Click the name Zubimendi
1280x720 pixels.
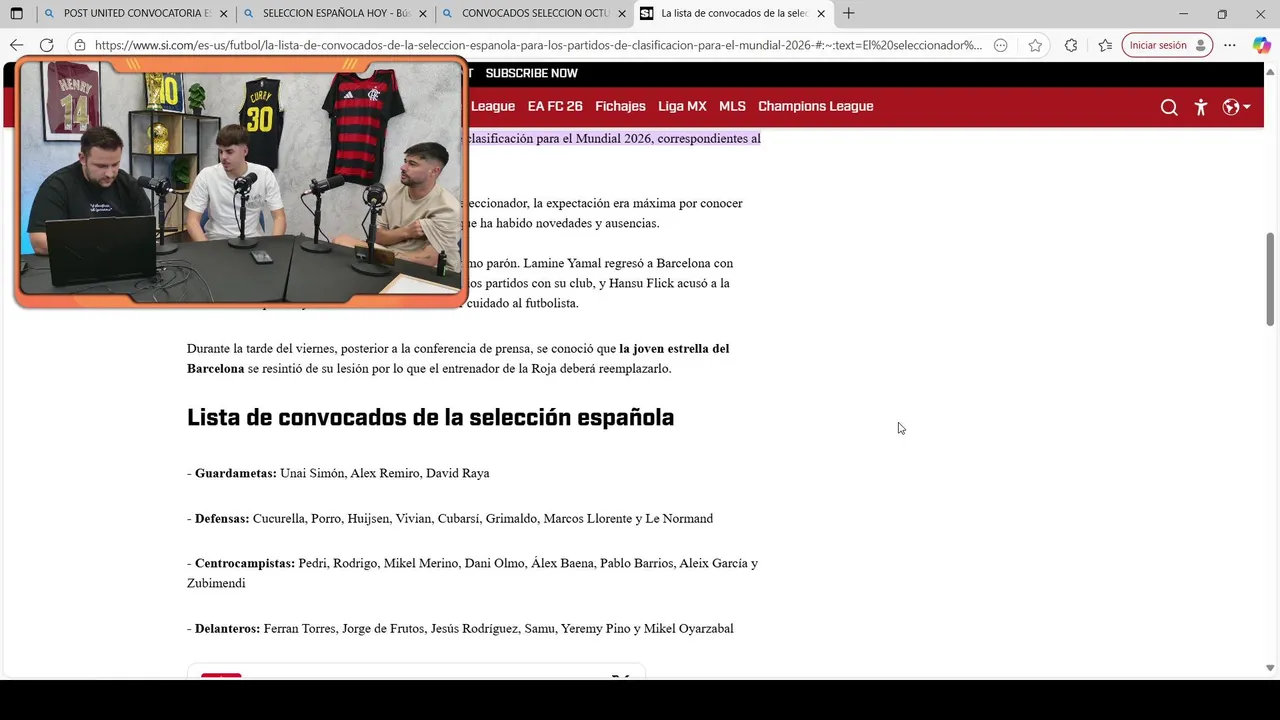tap(216, 583)
